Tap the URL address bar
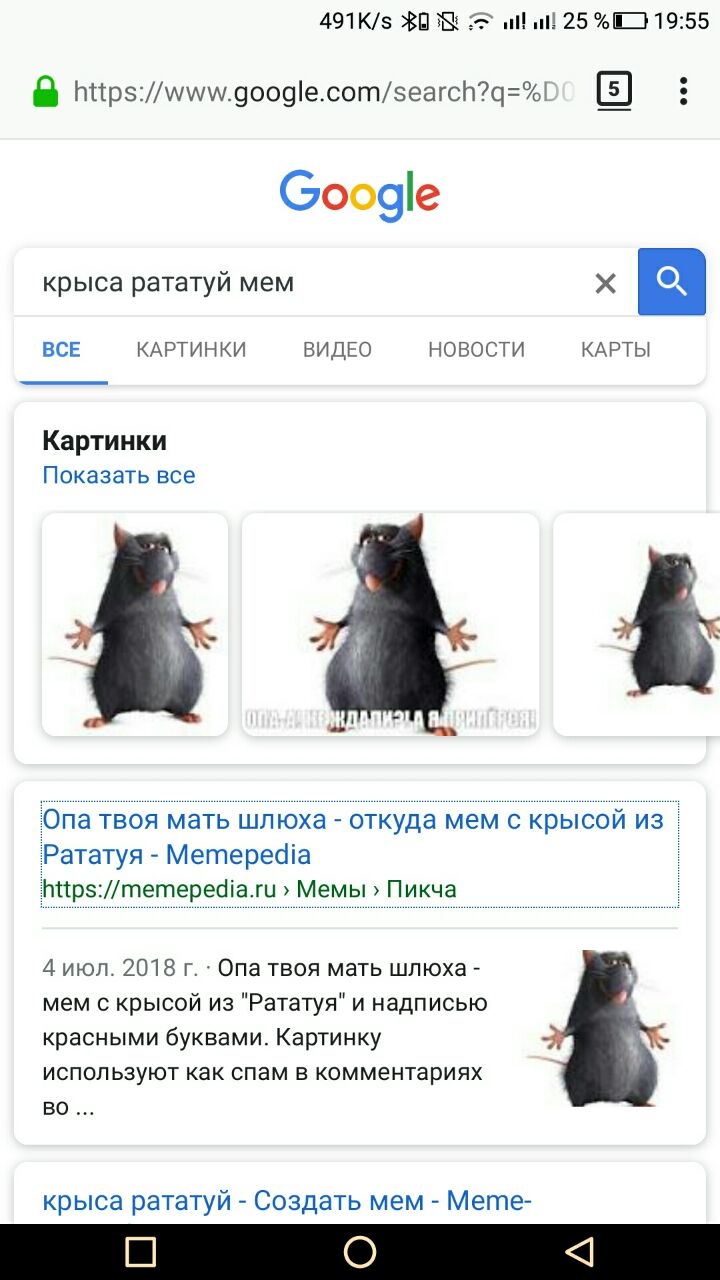 pyautogui.click(x=324, y=92)
